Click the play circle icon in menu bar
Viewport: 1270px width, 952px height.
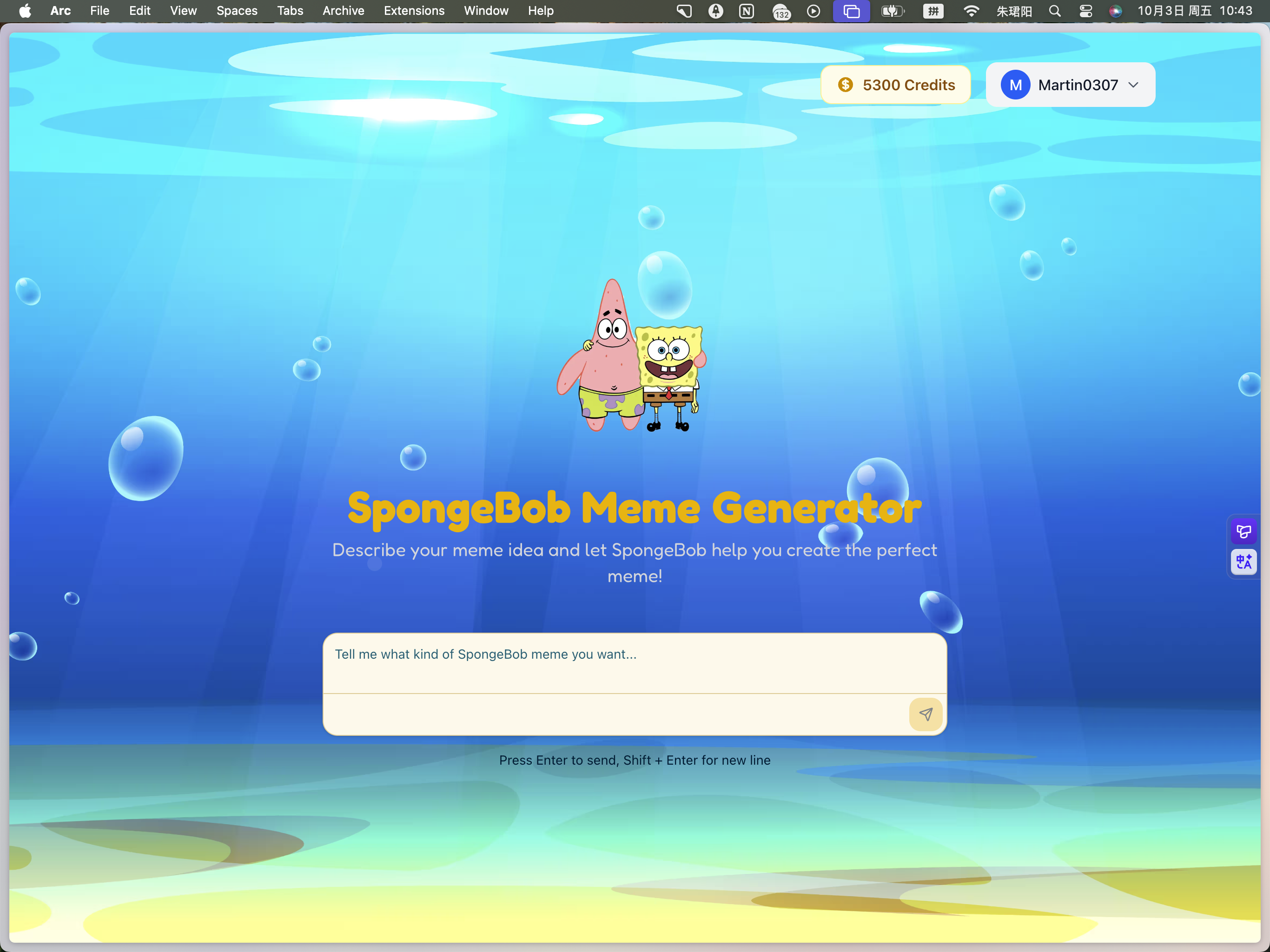tap(814, 11)
